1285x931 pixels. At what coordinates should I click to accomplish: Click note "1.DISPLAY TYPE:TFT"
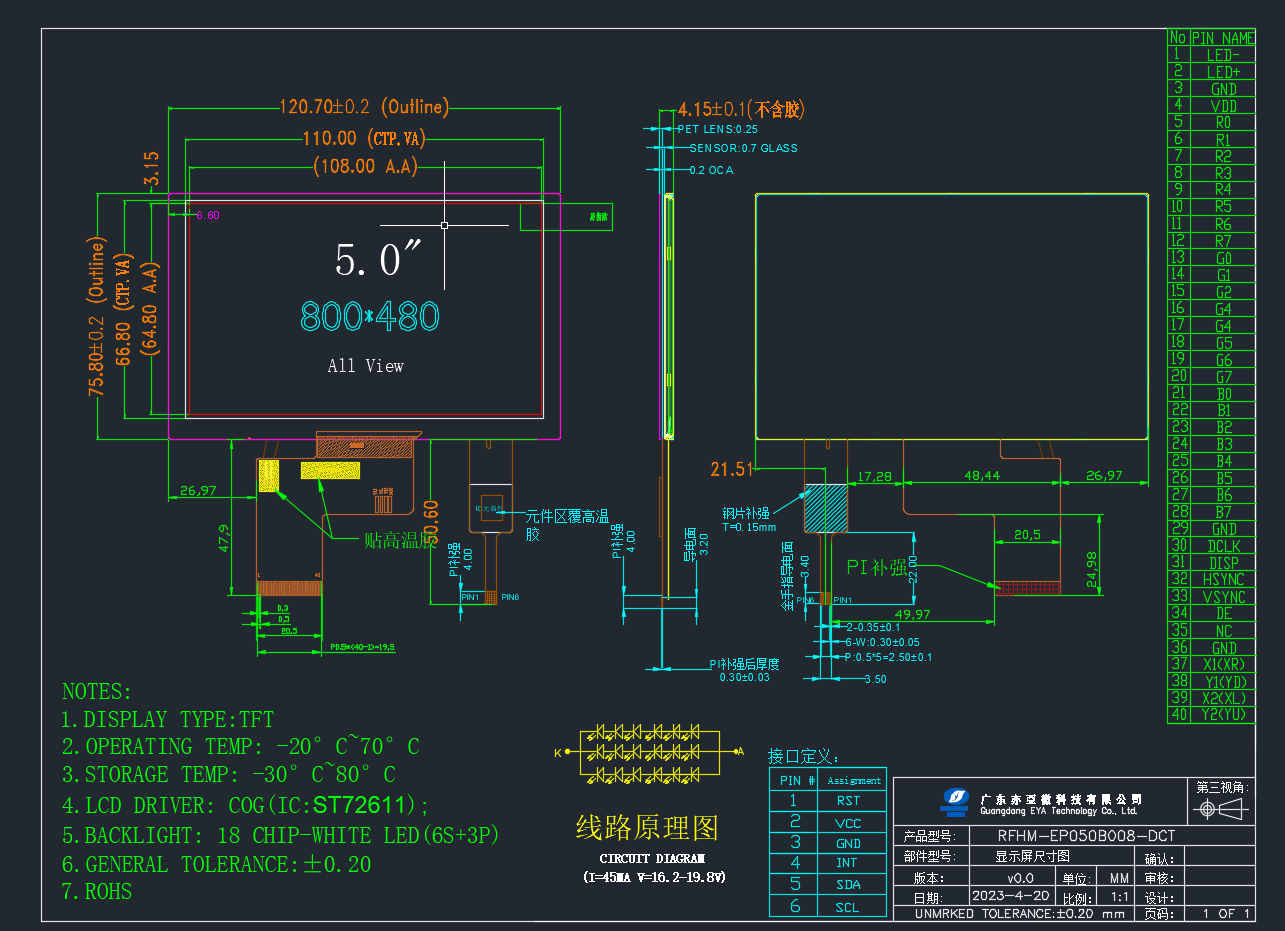(x=167, y=720)
